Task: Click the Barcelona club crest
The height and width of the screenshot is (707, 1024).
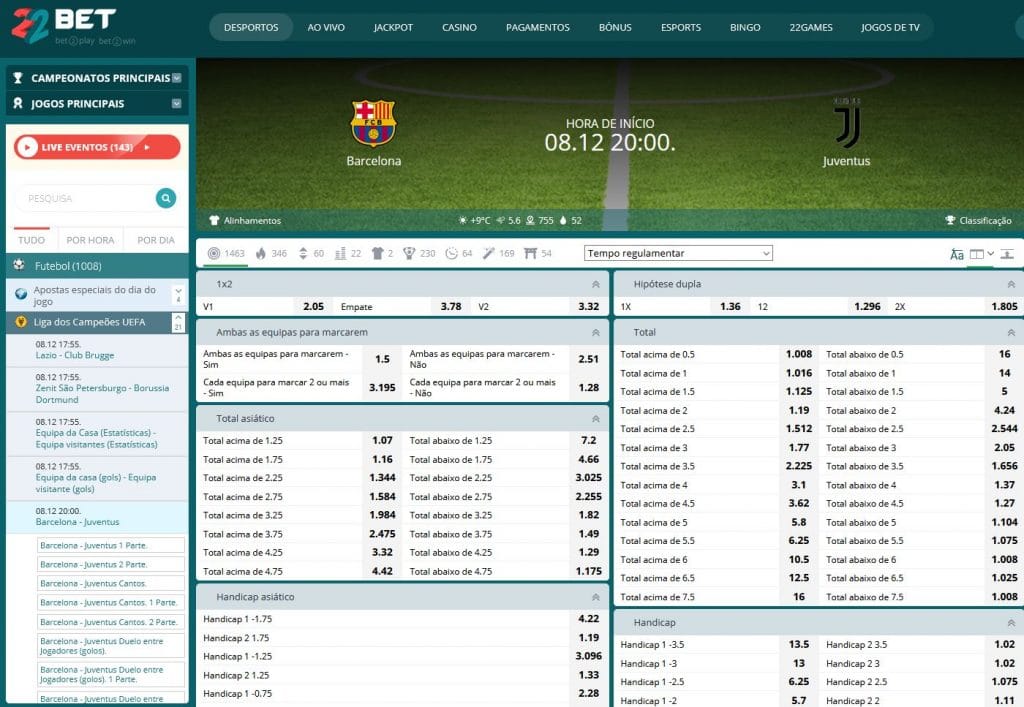Action: tap(373, 123)
